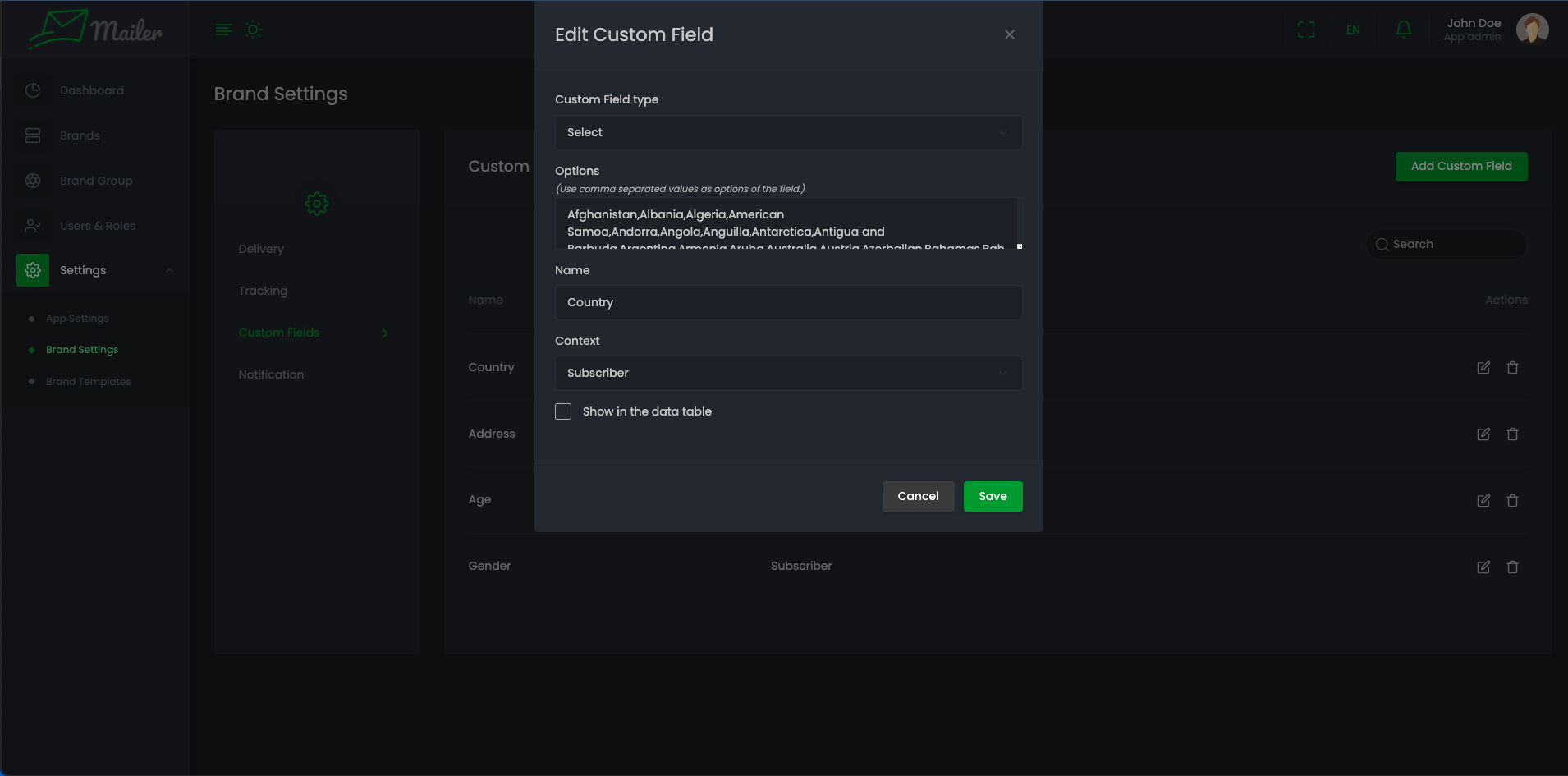Open the Custom Field type dropdown

(787, 133)
